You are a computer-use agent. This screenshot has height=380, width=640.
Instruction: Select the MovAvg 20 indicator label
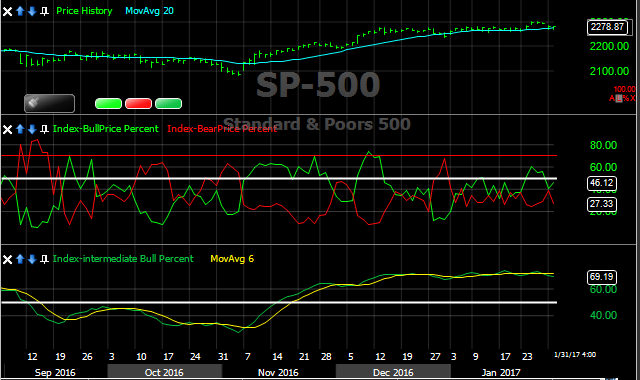(x=149, y=11)
